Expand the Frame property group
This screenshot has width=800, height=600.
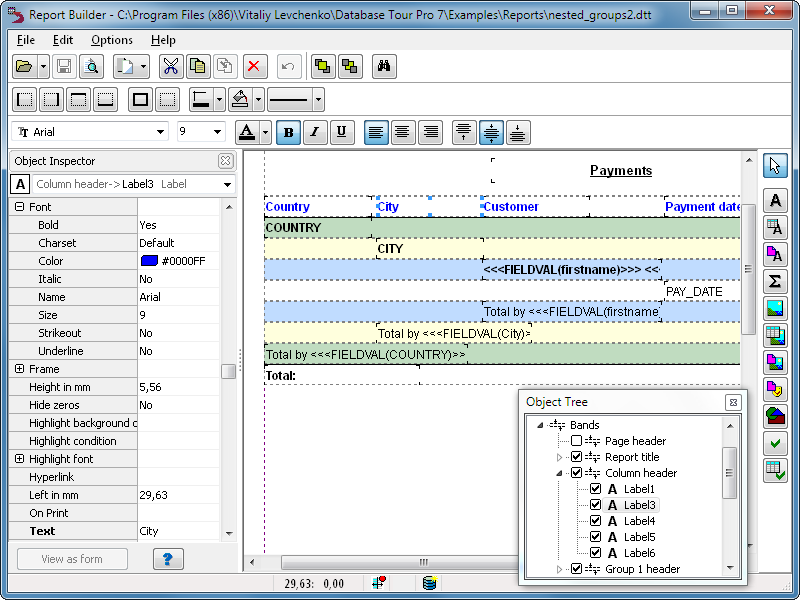tap(19, 369)
